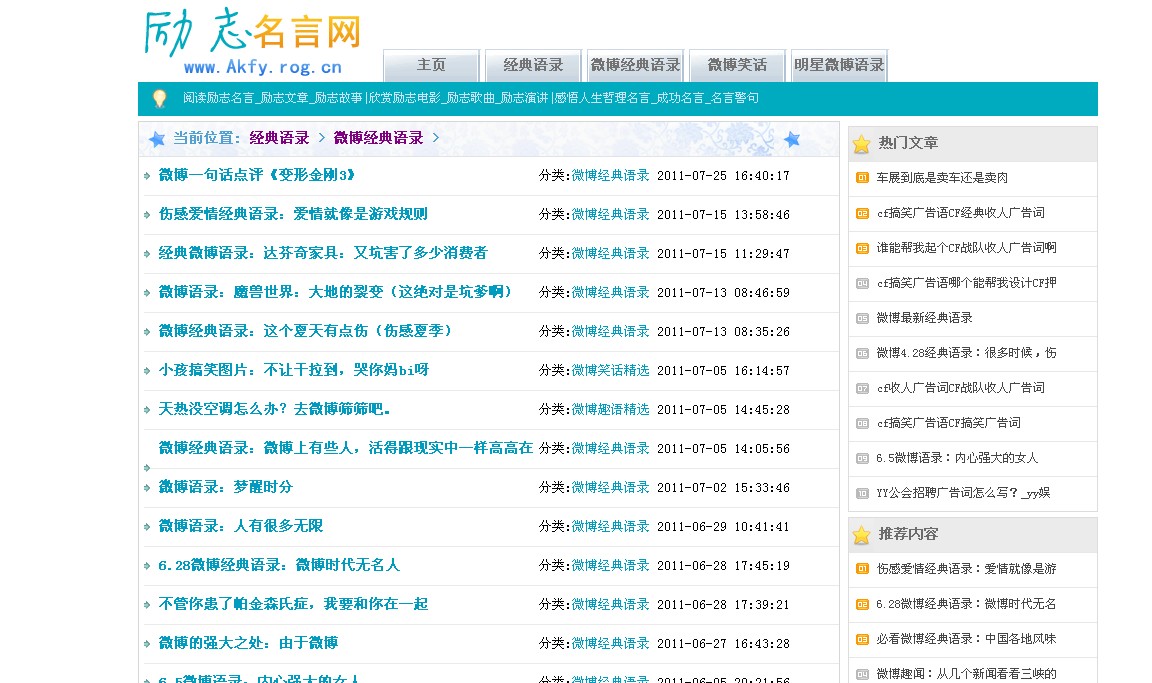Open article 微博的强大之处:由于微博
Viewport: 1152px width, 683px height.
pyautogui.click(x=248, y=643)
